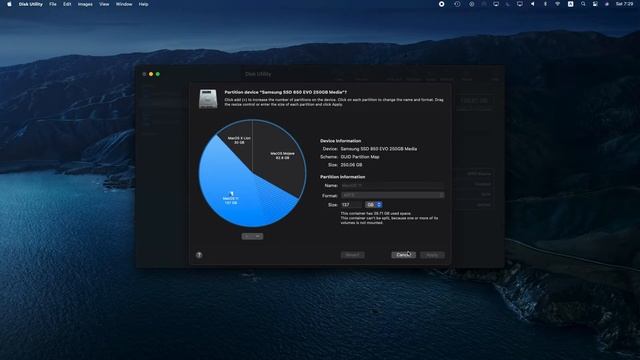Click the Revert button
The width and height of the screenshot is (640, 360).
[x=353, y=255]
